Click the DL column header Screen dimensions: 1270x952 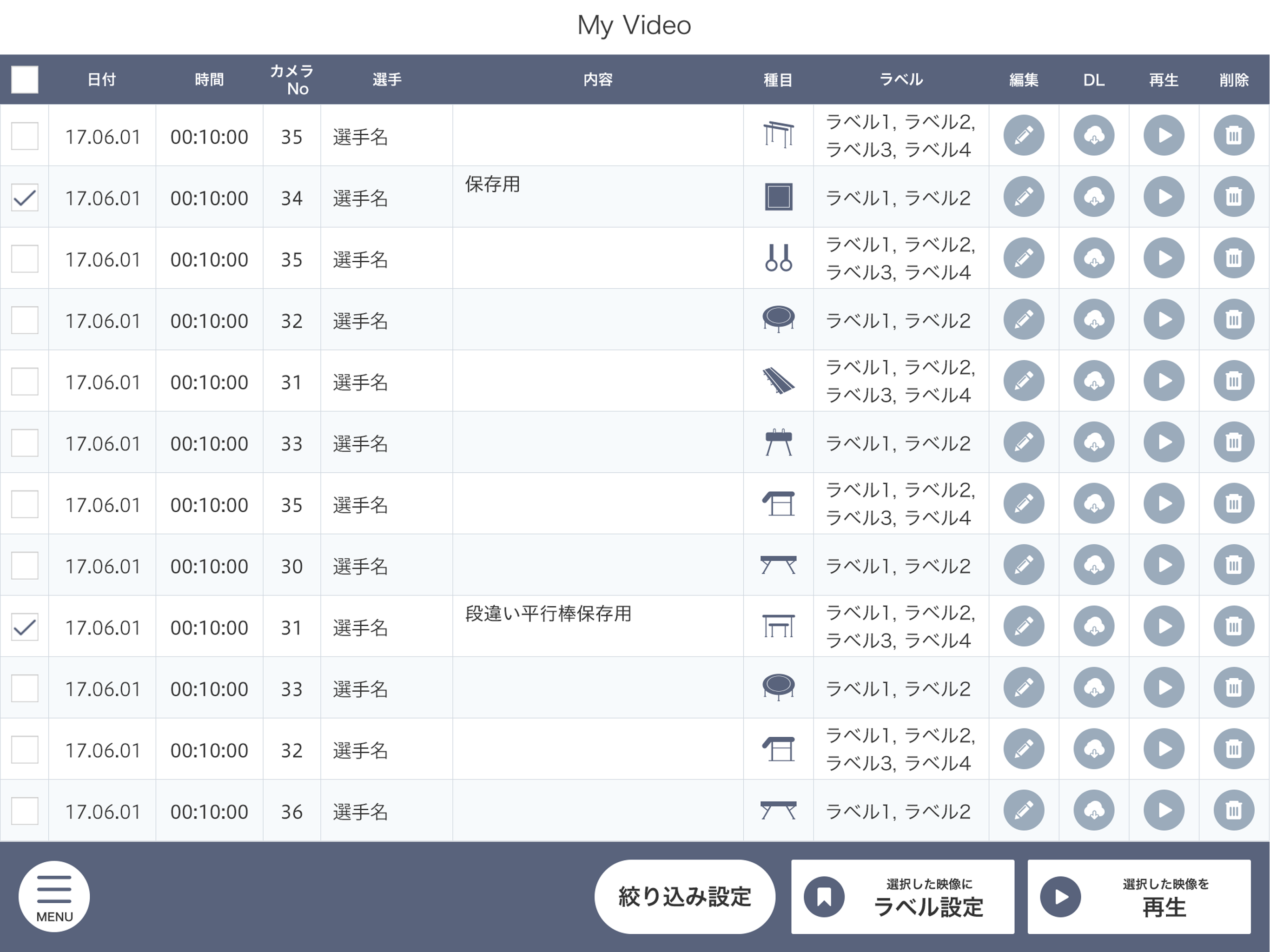(1094, 80)
